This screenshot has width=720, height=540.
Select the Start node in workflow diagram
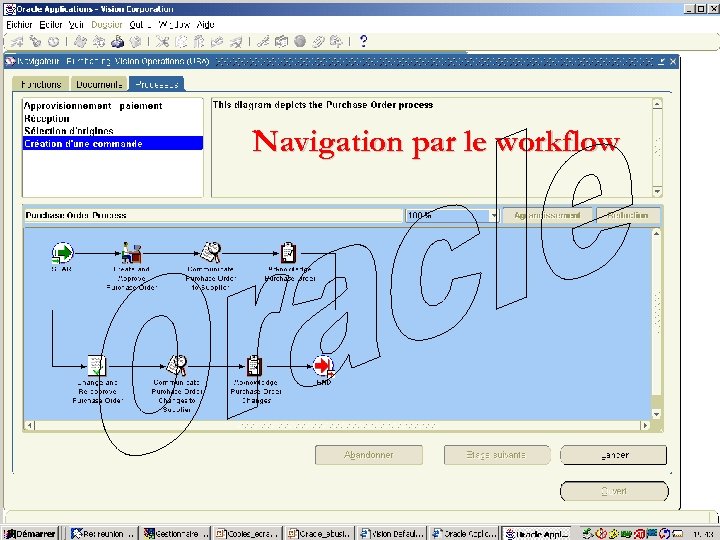point(62,253)
